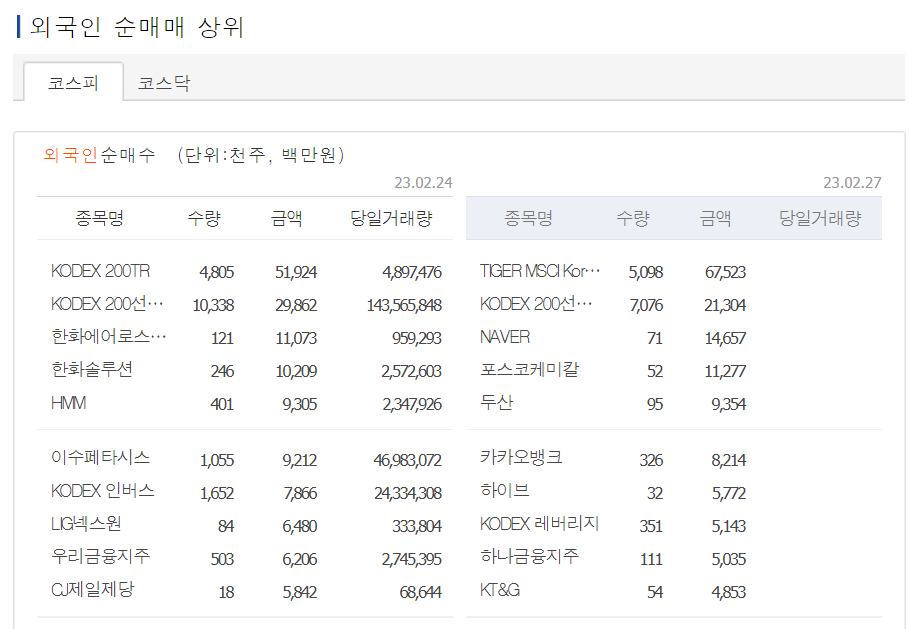Click the 23.02.24 date label
Screen dimensions: 909x629
coord(423,183)
